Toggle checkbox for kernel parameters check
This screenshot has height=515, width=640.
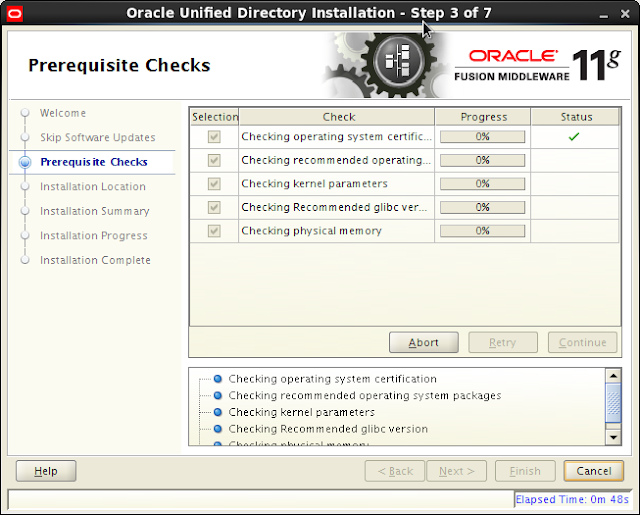click(x=214, y=184)
